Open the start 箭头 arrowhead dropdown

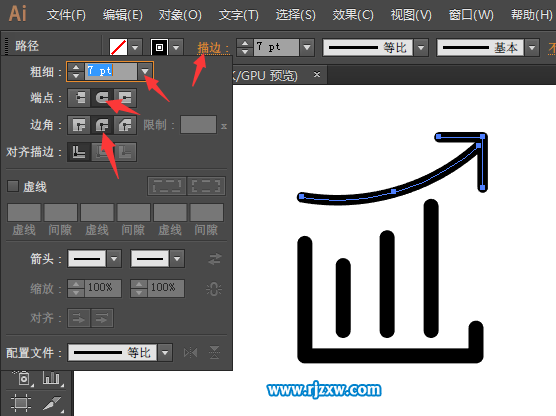tap(114, 259)
